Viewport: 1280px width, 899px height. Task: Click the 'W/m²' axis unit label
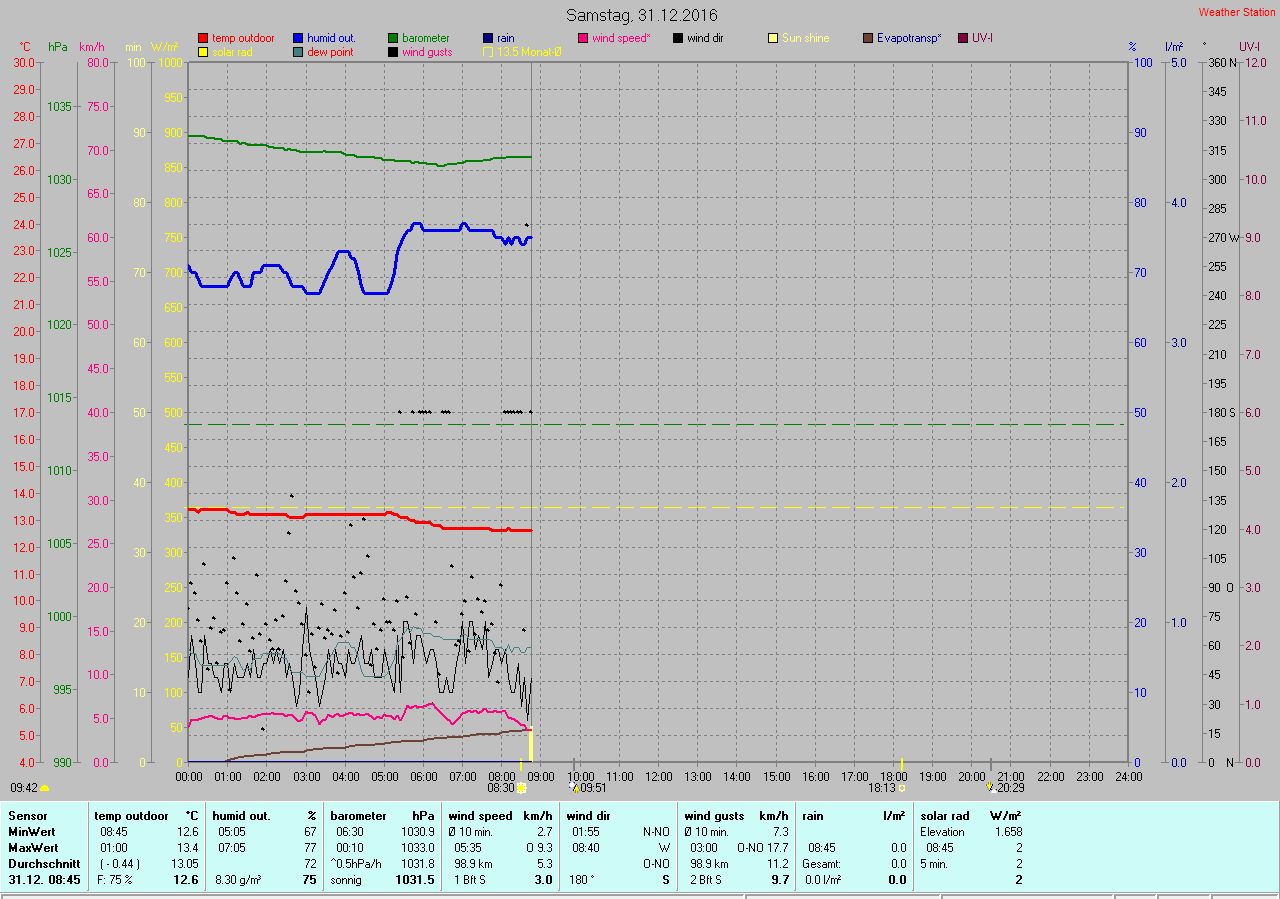164,47
